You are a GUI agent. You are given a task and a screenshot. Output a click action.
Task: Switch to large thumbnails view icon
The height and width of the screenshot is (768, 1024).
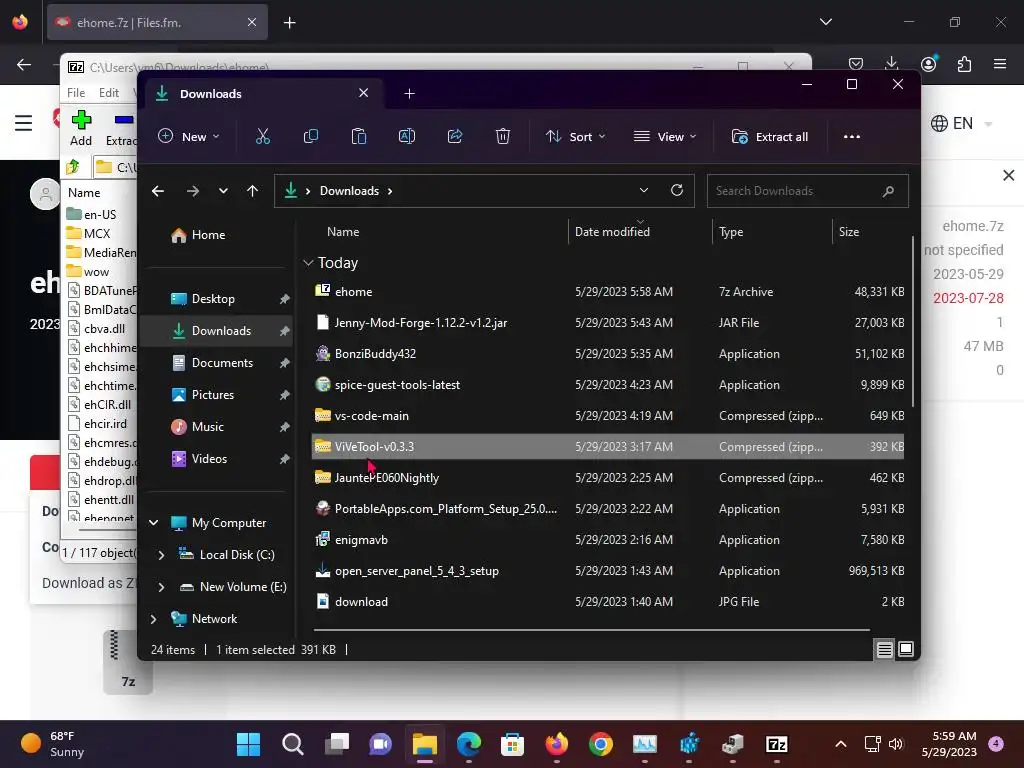pyautogui.click(x=906, y=649)
